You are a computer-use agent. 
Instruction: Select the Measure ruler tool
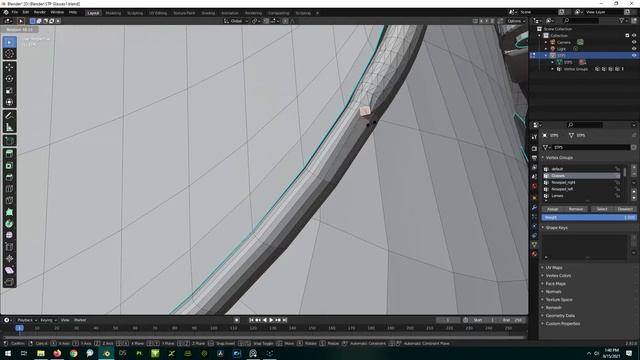point(9,127)
